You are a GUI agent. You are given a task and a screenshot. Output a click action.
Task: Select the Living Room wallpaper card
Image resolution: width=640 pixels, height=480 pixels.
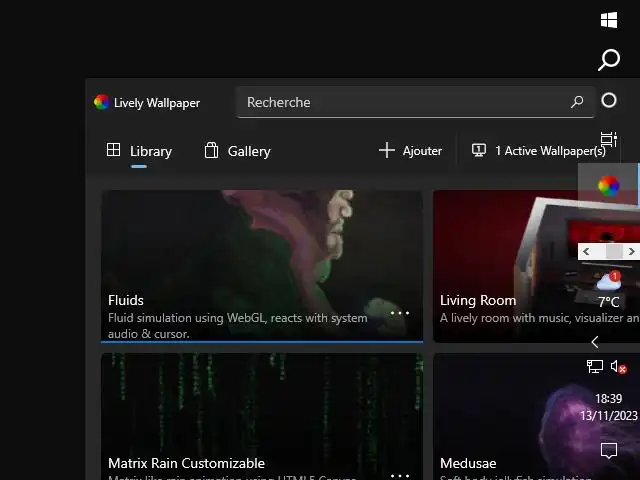536,266
